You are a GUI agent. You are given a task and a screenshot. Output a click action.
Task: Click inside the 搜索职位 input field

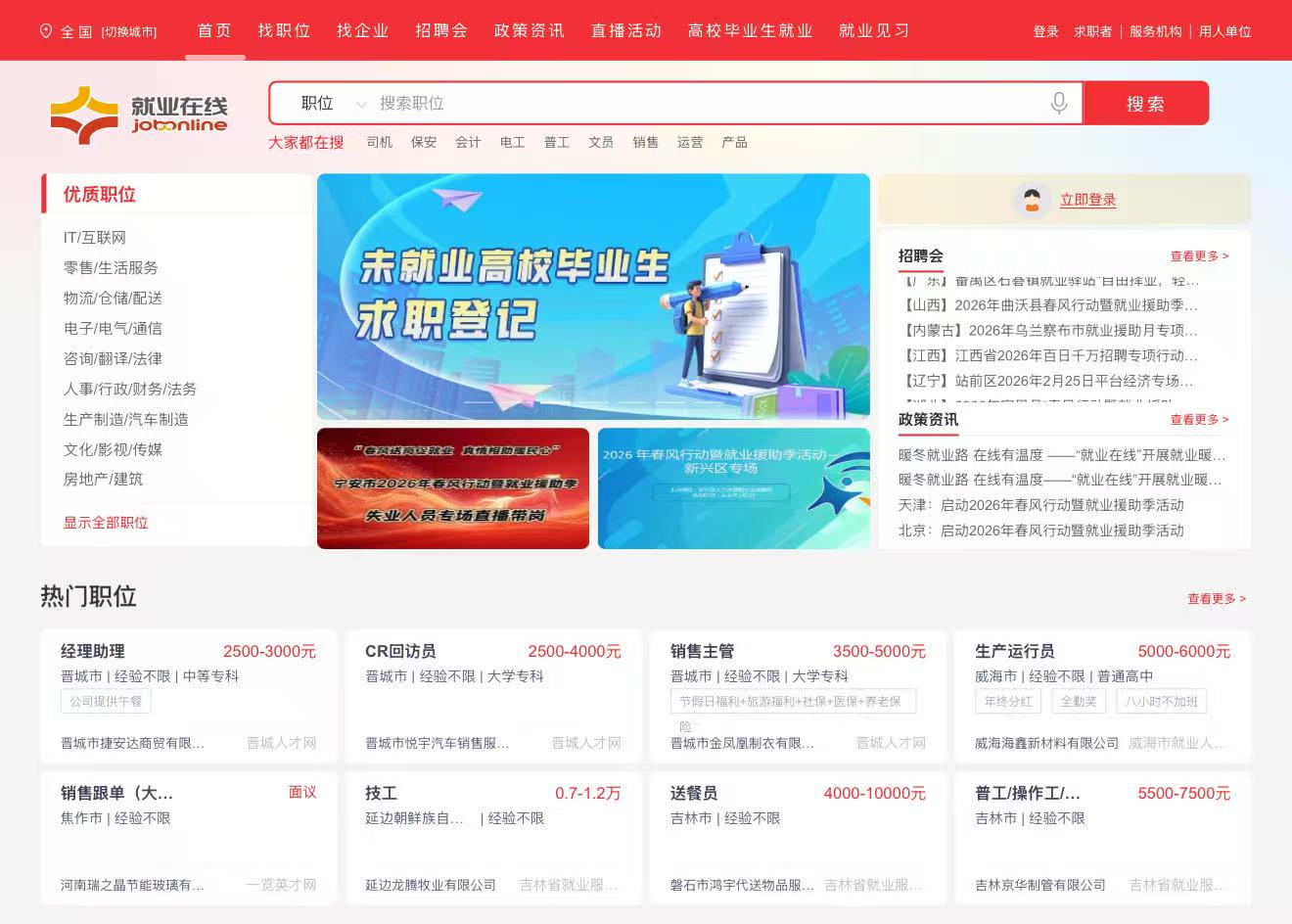tap(705, 104)
